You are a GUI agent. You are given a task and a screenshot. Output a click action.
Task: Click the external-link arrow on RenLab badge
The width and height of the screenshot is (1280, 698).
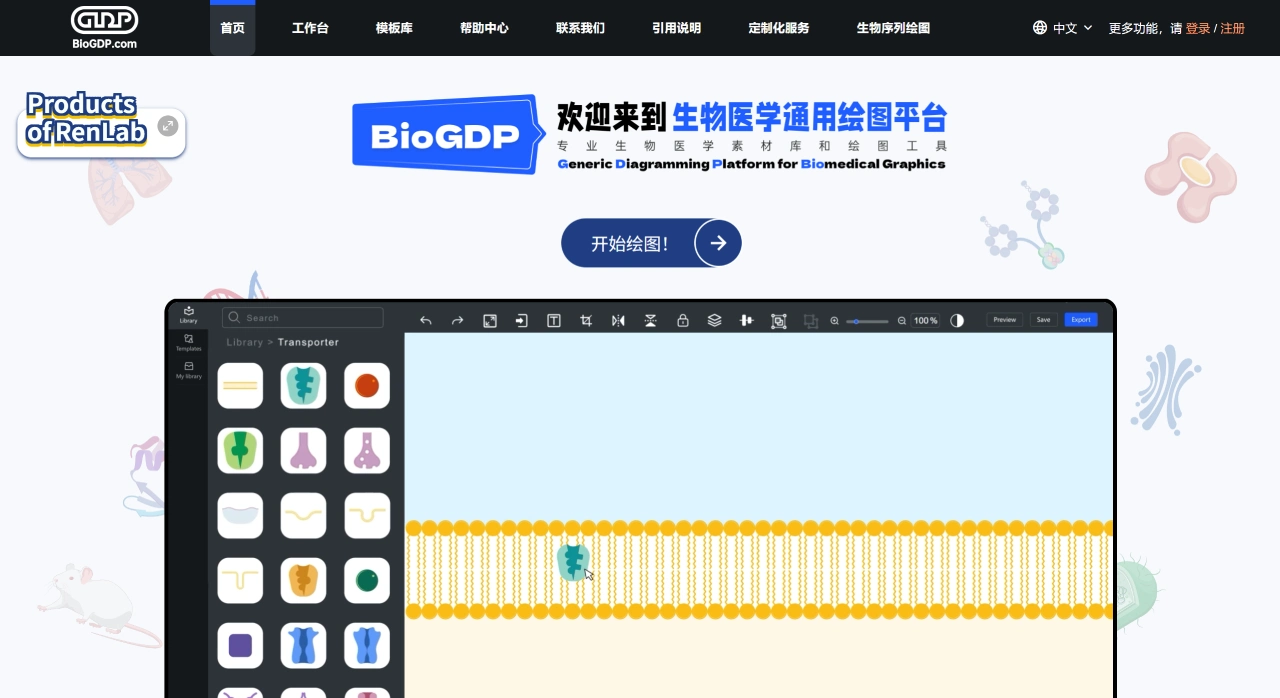(168, 126)
